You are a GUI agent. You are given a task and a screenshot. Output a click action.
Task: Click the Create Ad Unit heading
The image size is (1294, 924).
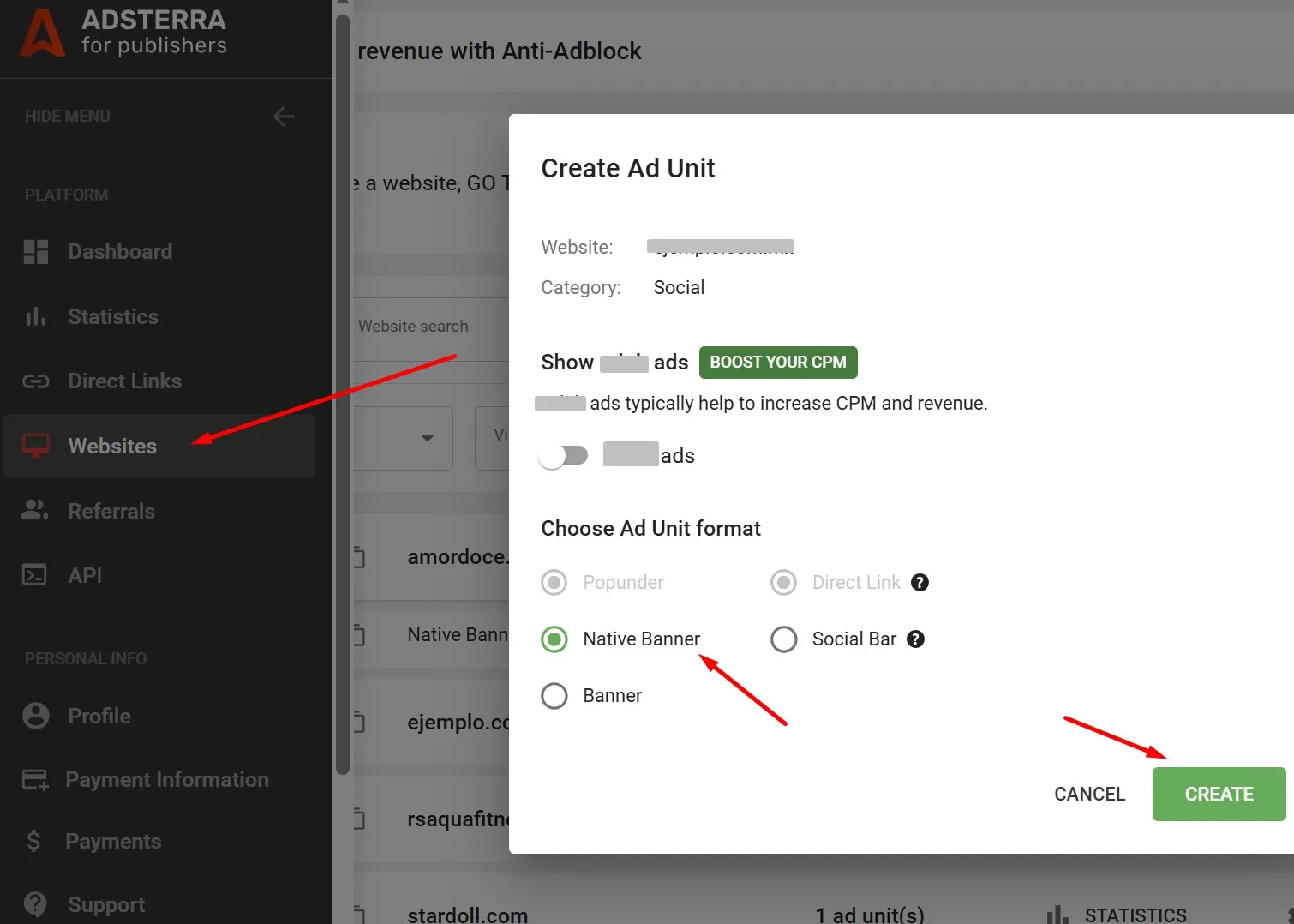[x=628, y=169]
